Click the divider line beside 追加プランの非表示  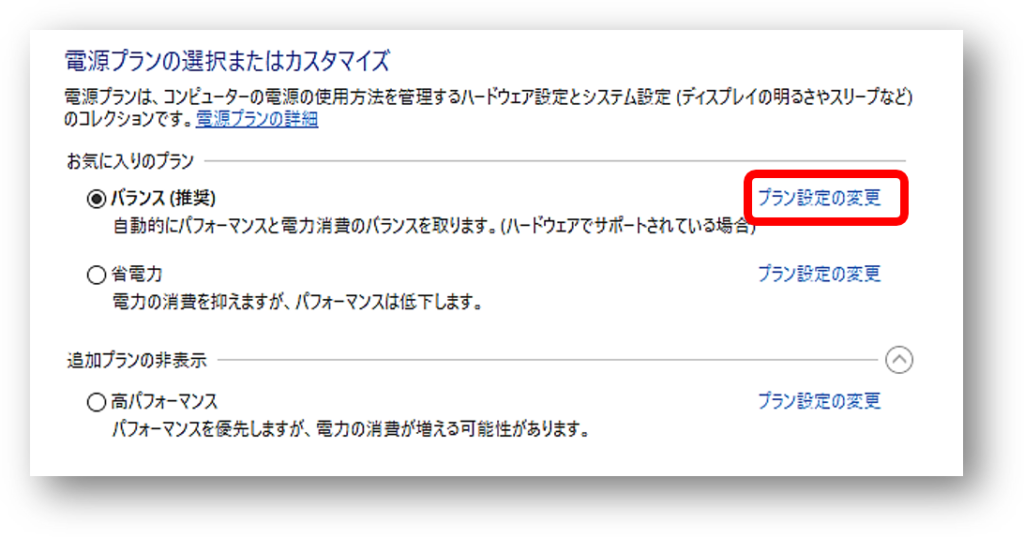pos(547,360)
